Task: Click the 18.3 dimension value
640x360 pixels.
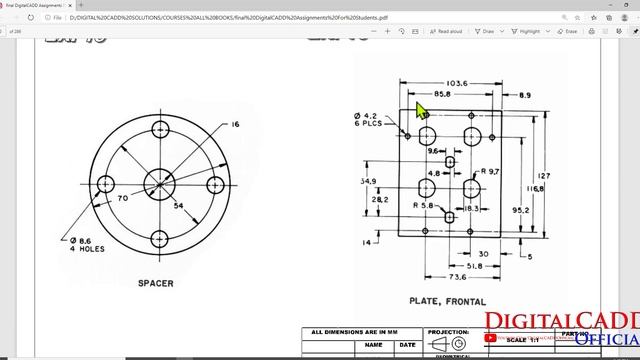Action: click(x=471, y=209)
